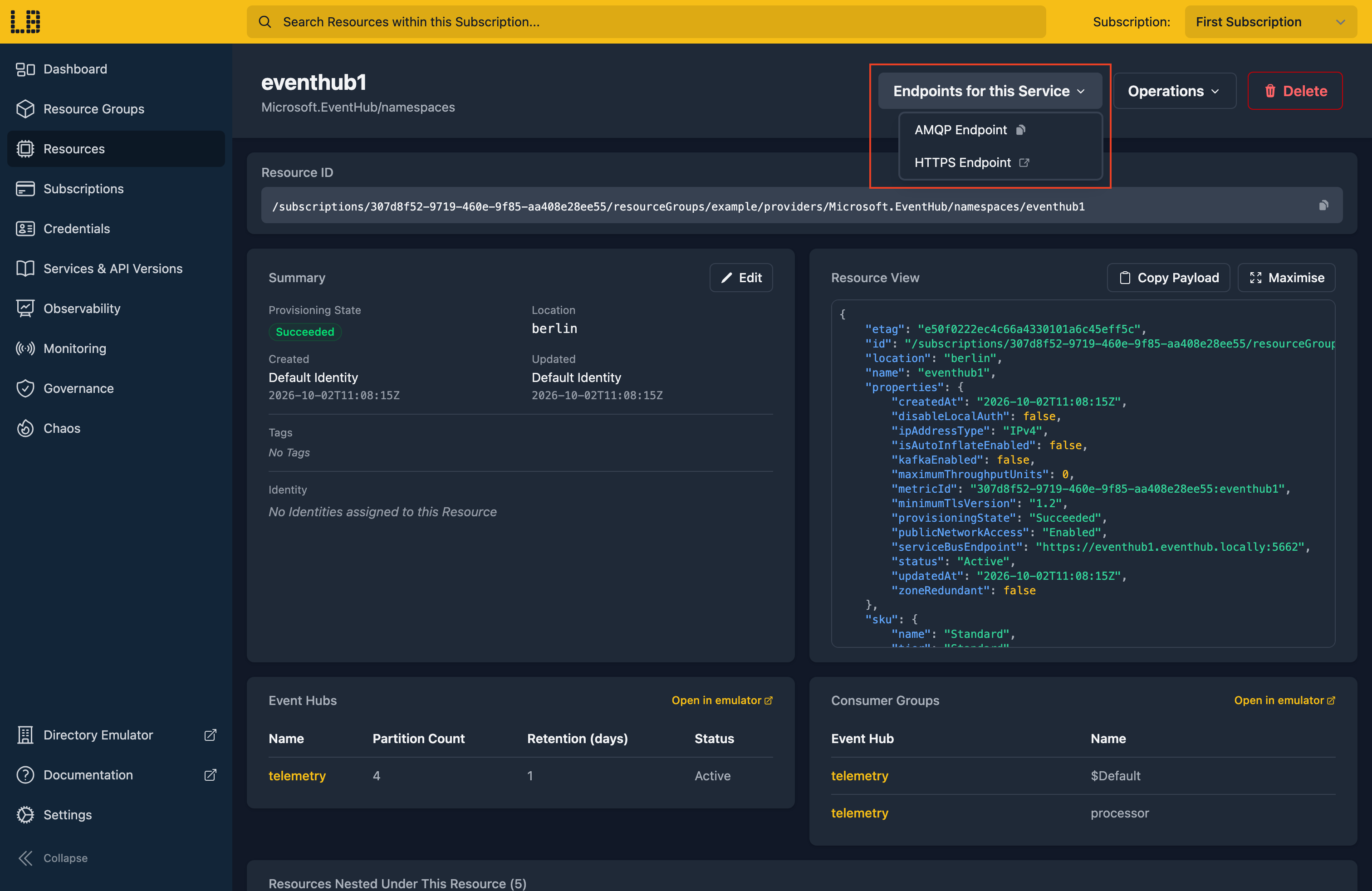The height and width of the screenshot is (891, 1372).
Task: Expand the Operations dropdown
Action: point(1174,91)
